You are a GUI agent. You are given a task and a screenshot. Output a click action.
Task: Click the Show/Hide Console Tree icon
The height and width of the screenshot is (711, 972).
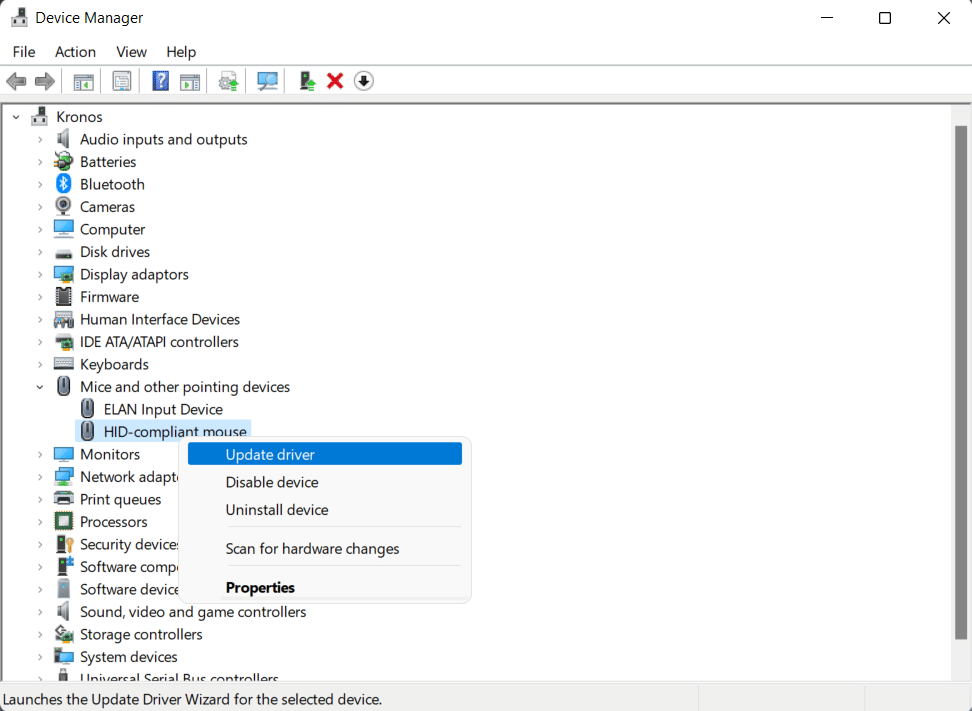click(x=83, y=80)
